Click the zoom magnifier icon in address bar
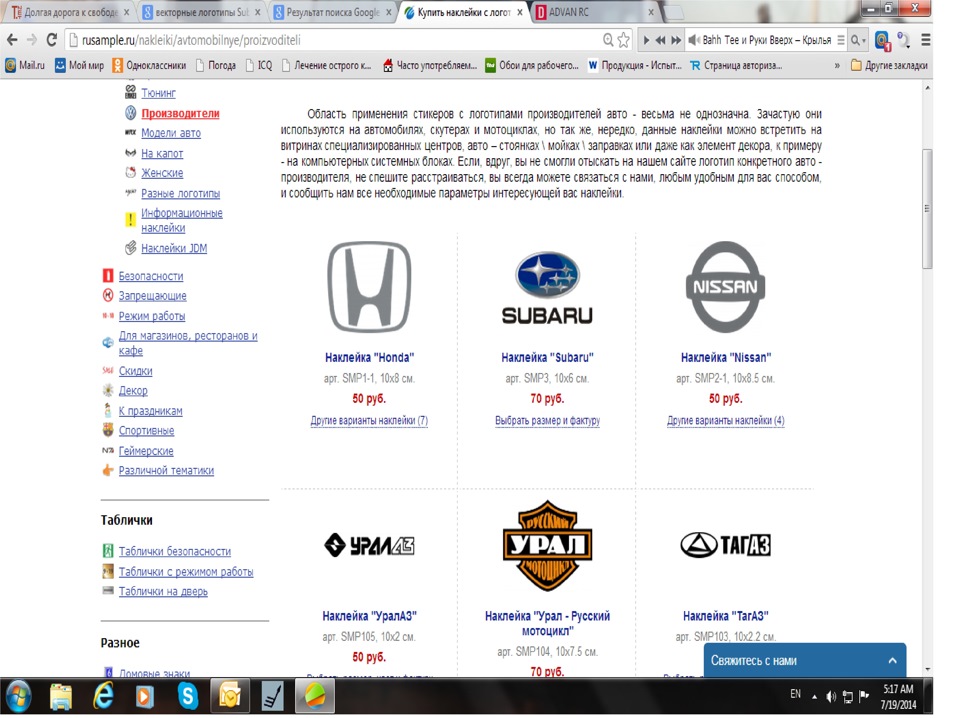This screenshot has height=718, width=960. tap(608, 40)
